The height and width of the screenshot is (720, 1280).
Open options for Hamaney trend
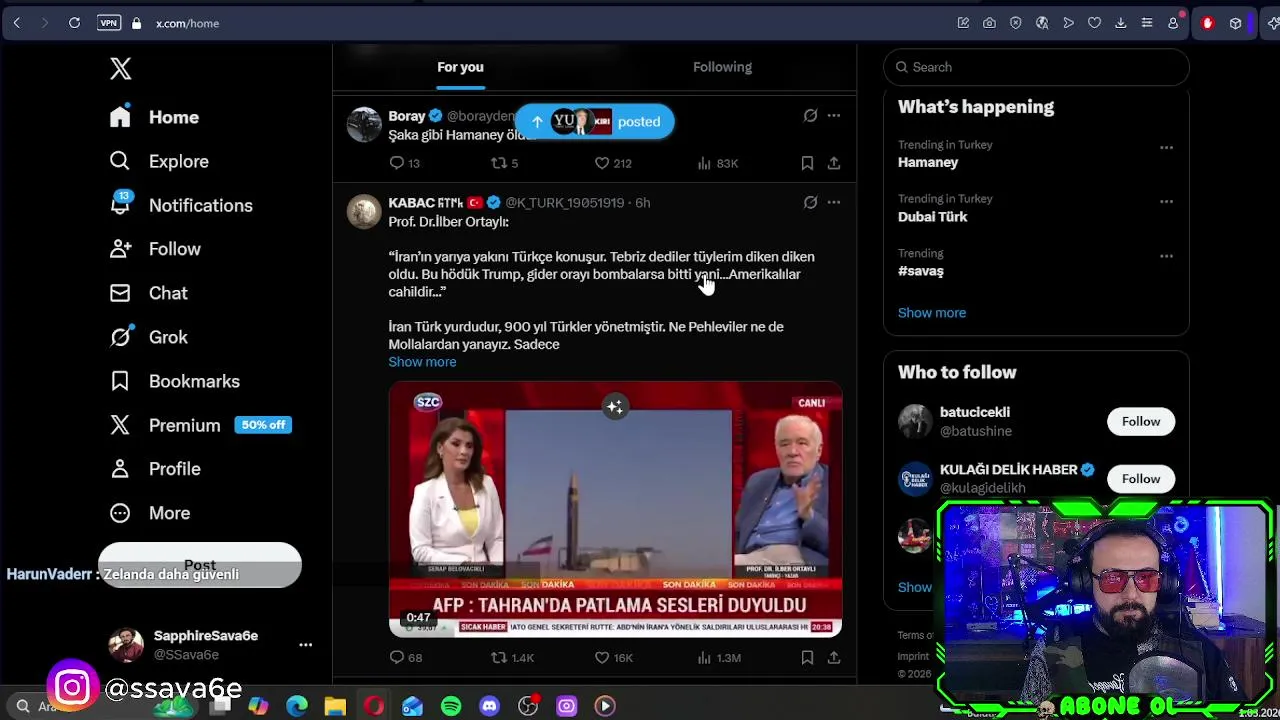(x=1166, y=147)
